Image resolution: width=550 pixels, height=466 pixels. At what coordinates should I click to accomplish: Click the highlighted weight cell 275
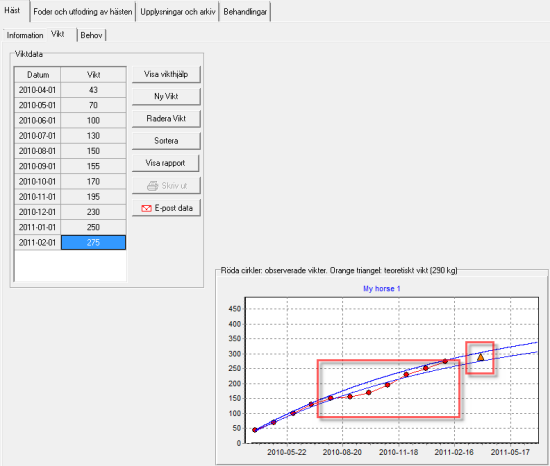point(93,243)
